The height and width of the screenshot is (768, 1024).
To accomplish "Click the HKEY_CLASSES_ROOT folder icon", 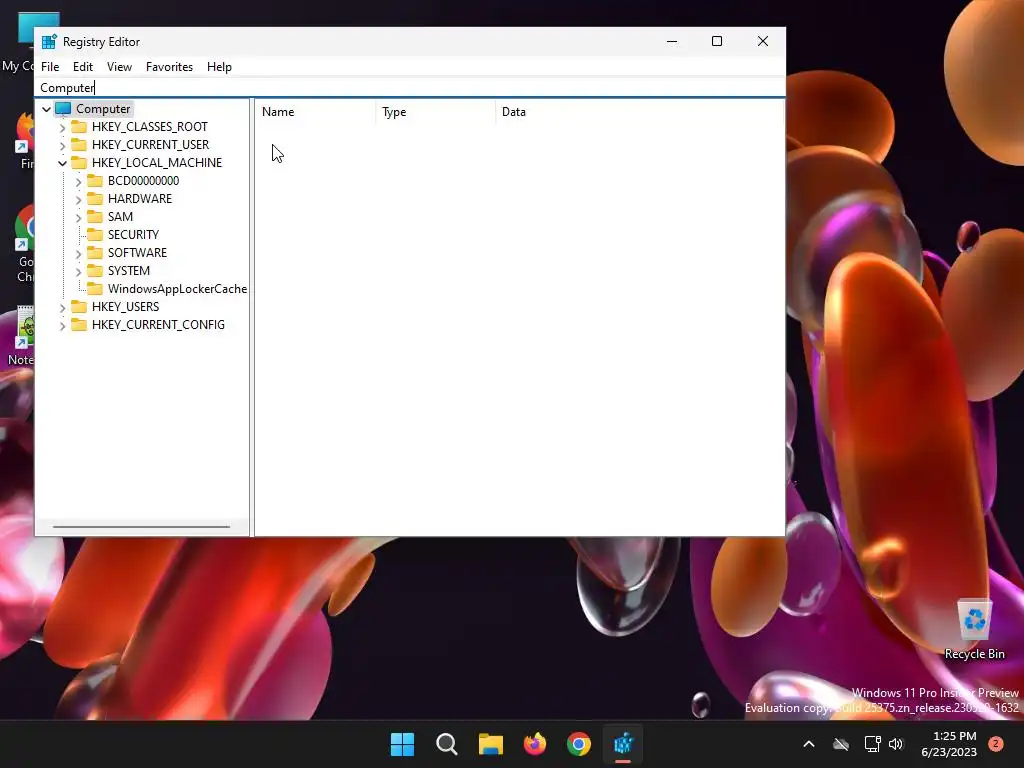I will click(x=79, y=126).
